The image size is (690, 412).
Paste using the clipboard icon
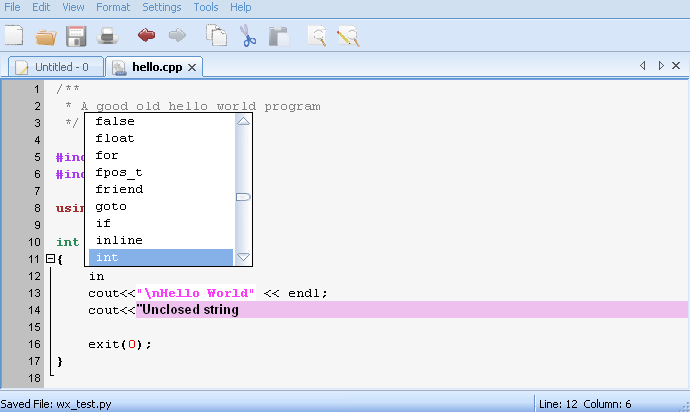[x=279, y=37]
